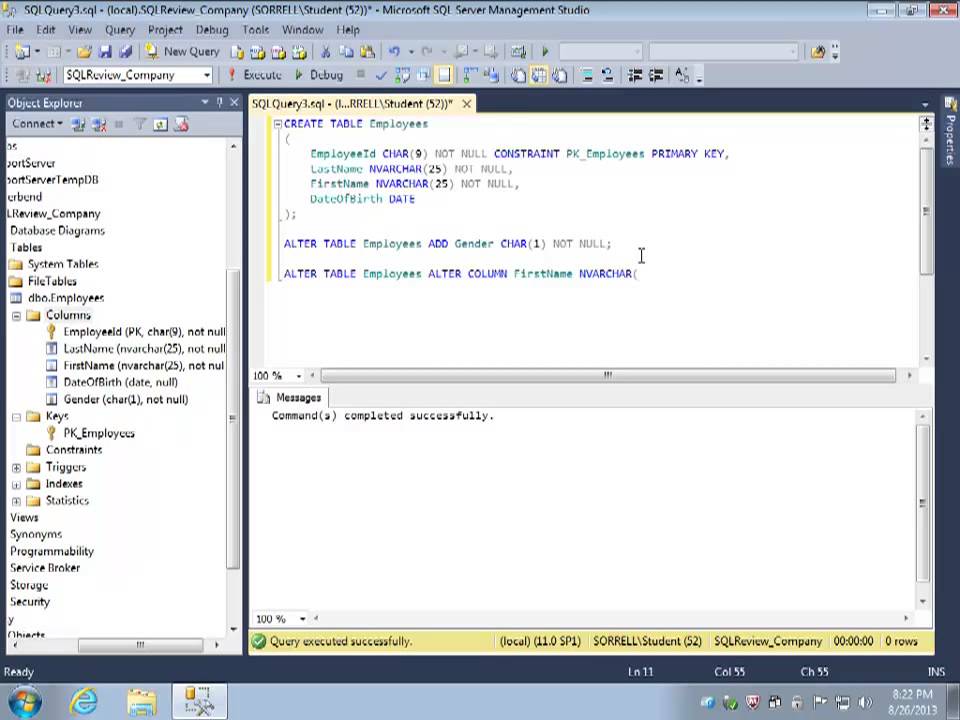Click the Windows Start orb

click(25, 702)
